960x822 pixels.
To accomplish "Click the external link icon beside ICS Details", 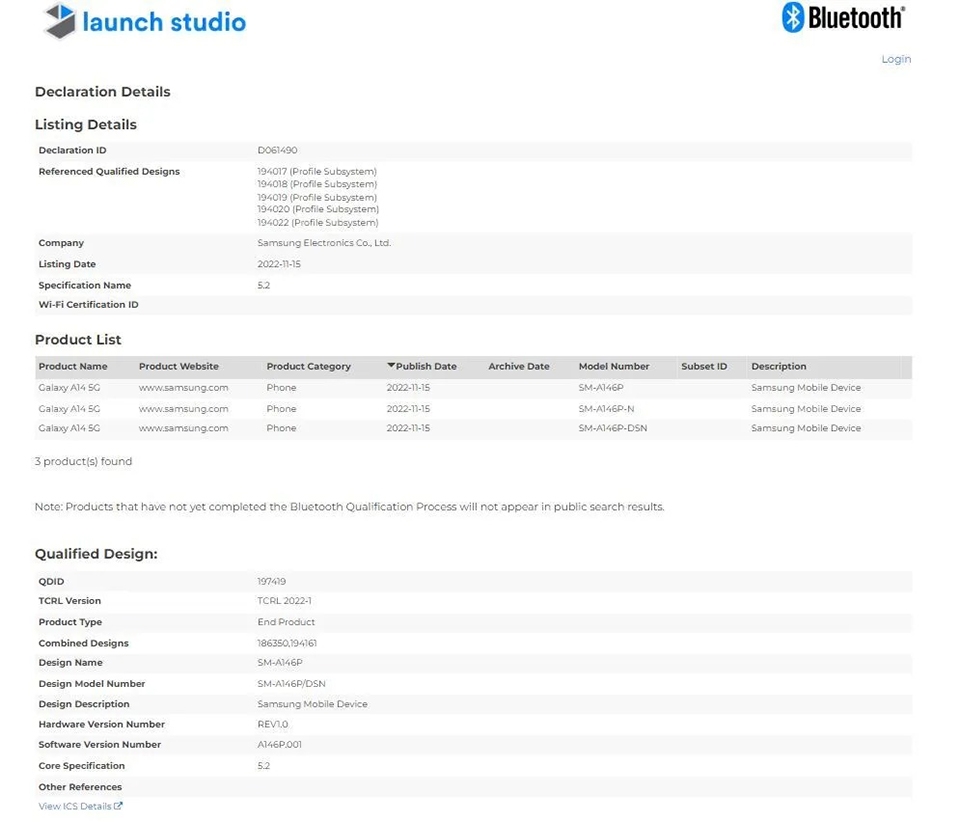I will click(118, 806).
